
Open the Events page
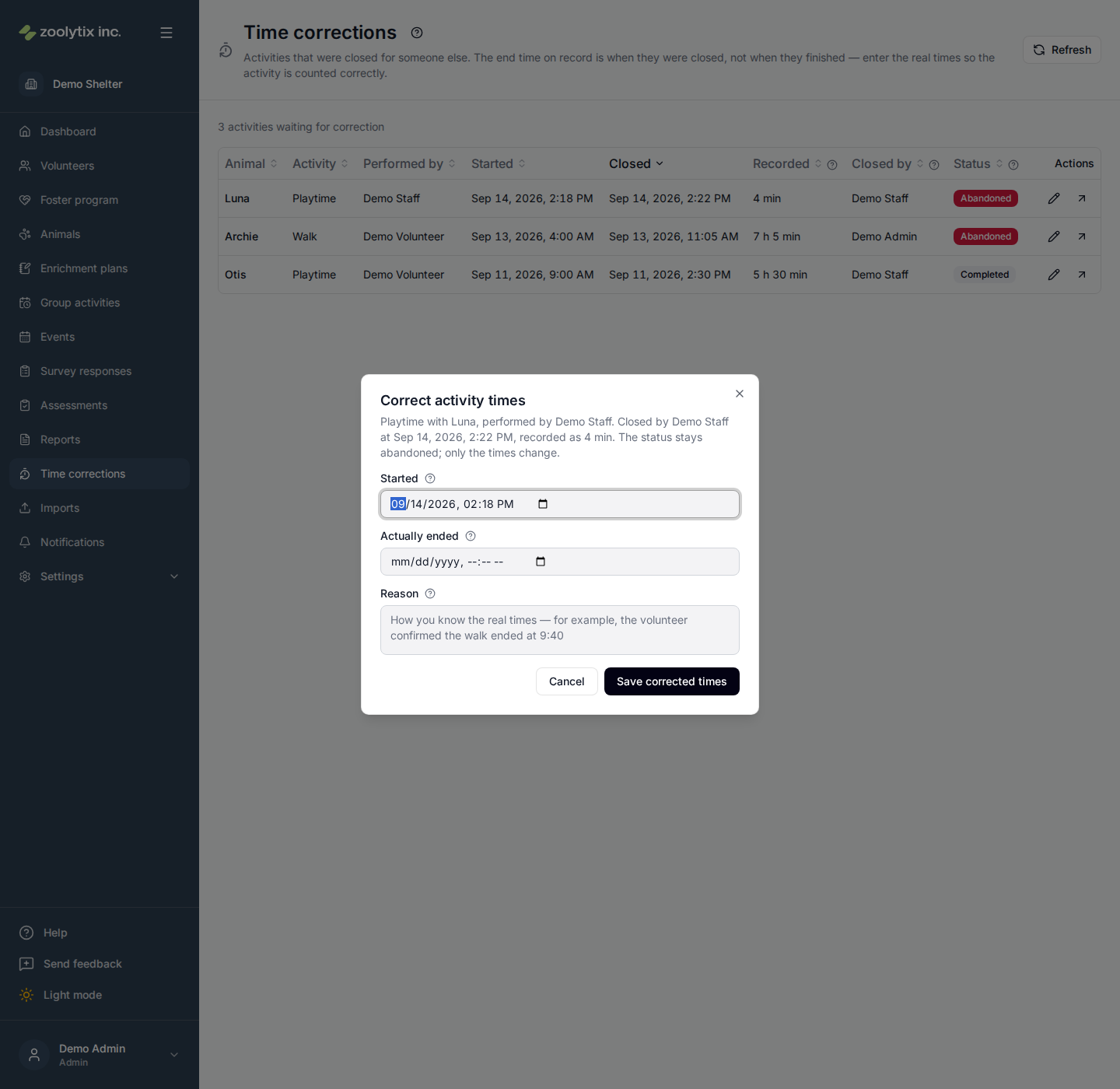pos(100,337)
